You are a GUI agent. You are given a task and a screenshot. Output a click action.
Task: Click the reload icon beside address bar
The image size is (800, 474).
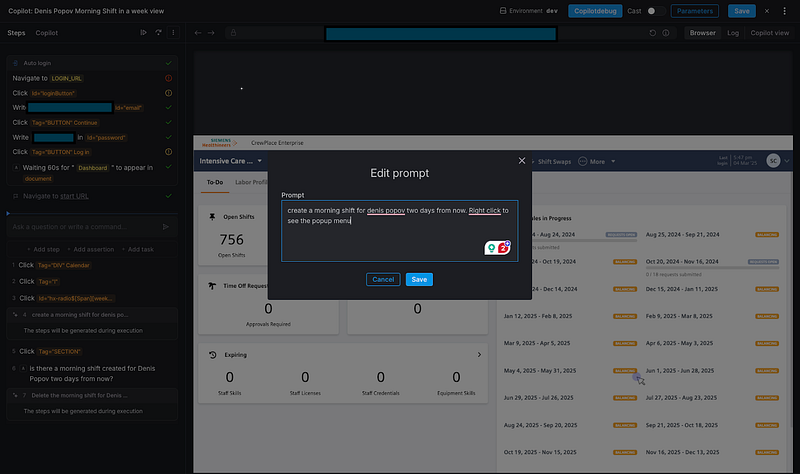(653, 33)
